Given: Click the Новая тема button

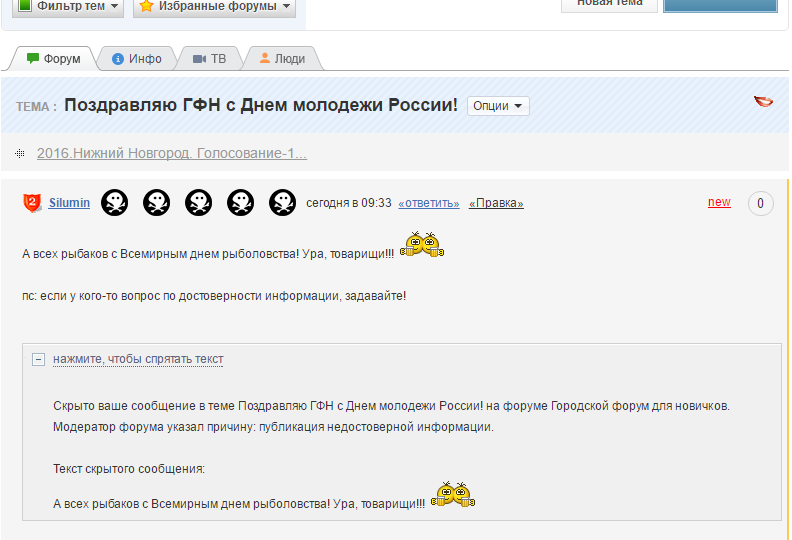Looking at the screenshot, I should (609, 5).
